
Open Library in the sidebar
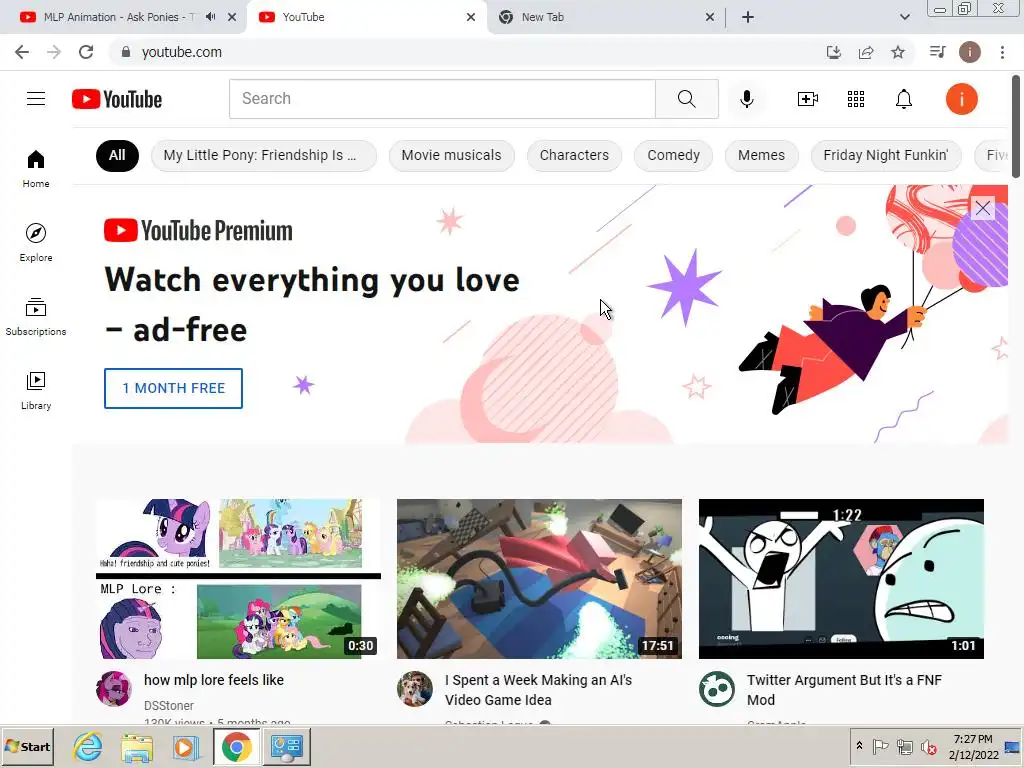[x=36, y=391]
